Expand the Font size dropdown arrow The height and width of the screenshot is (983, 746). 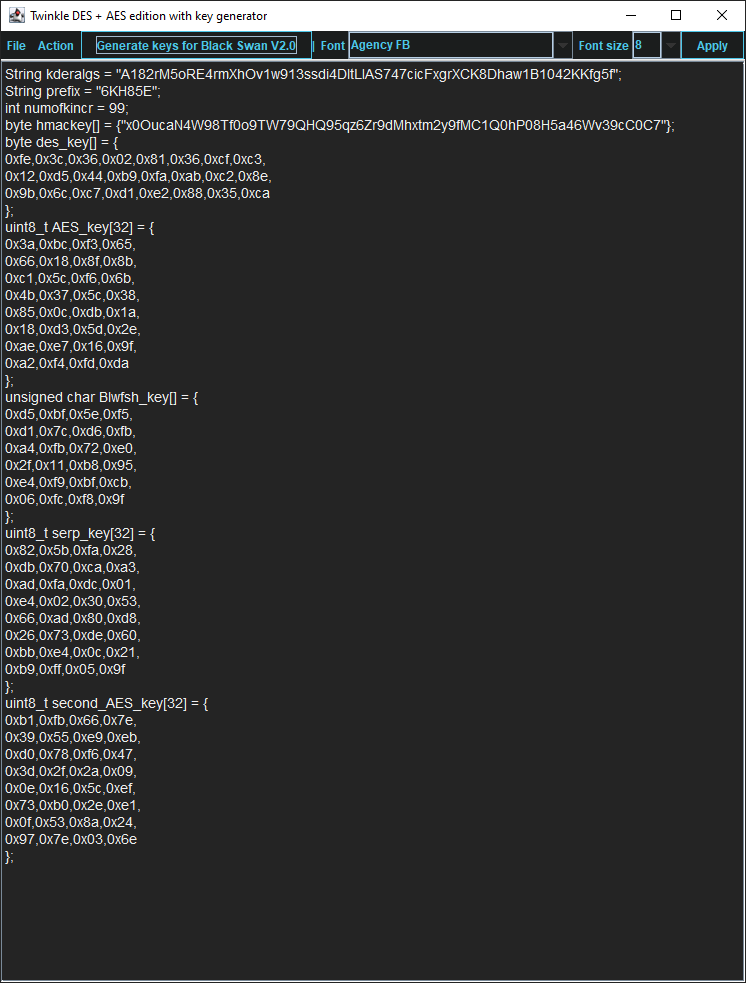(671, 46)
